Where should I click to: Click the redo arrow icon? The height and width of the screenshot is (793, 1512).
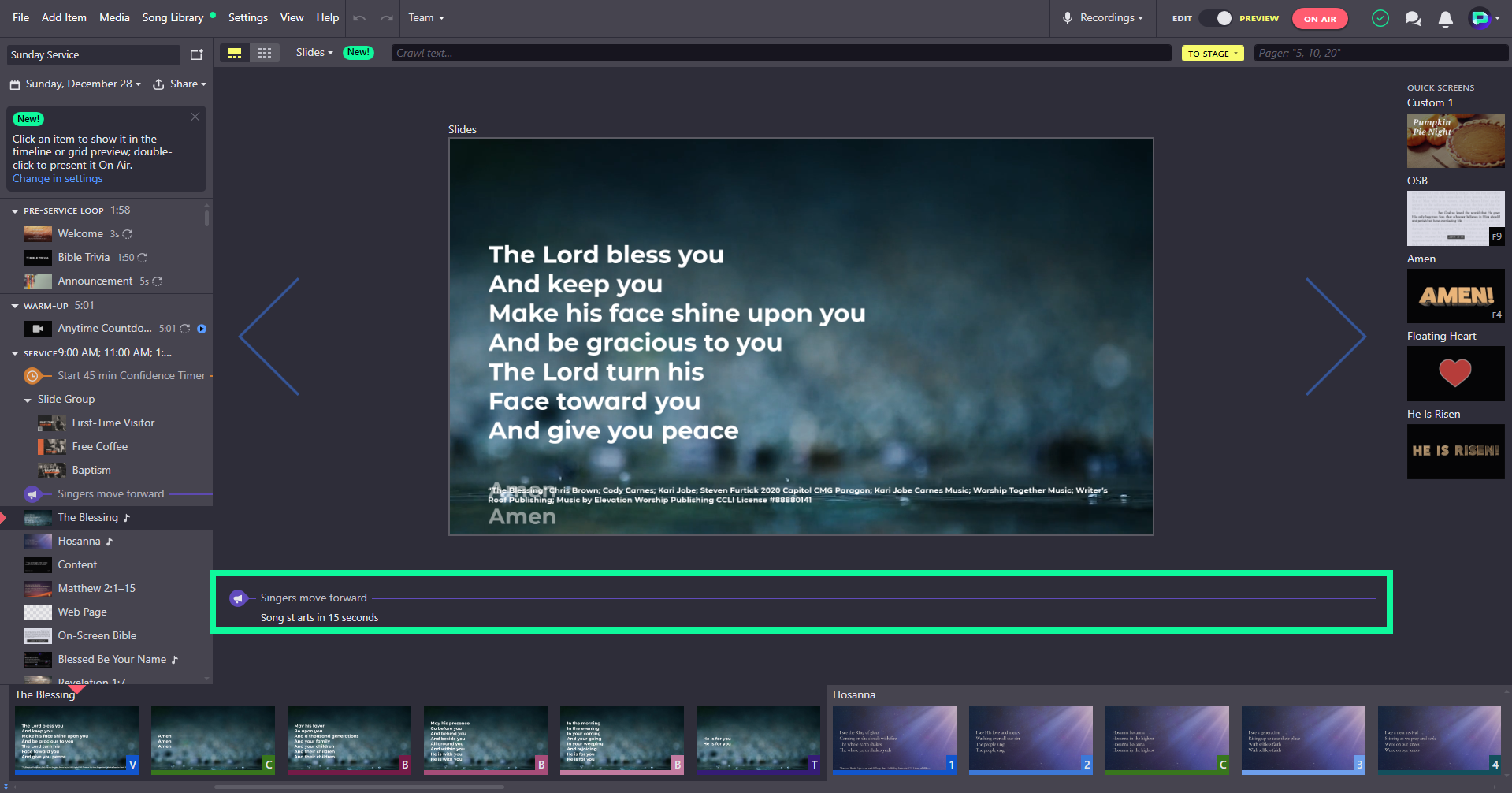tap(386, 18)
